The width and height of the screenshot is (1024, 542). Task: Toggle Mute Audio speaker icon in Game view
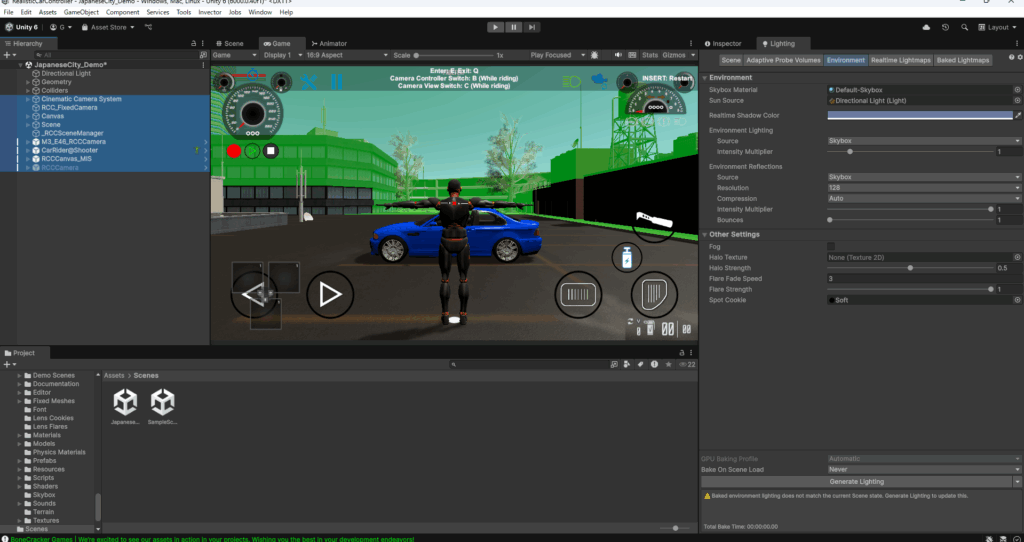click(x=617, y=55)
